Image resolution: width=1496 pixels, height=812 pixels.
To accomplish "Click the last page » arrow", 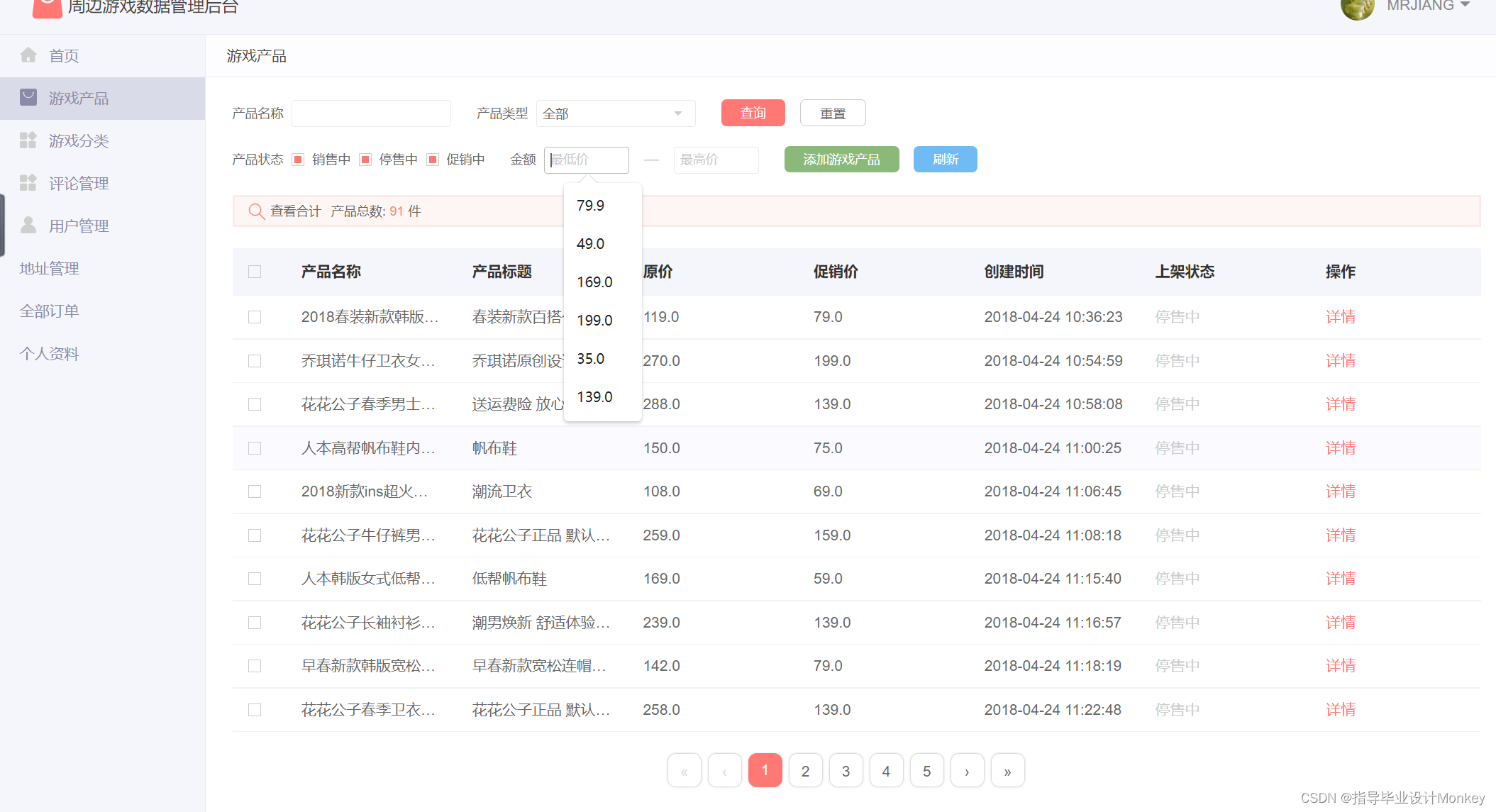I will (x=1007, y=770).
